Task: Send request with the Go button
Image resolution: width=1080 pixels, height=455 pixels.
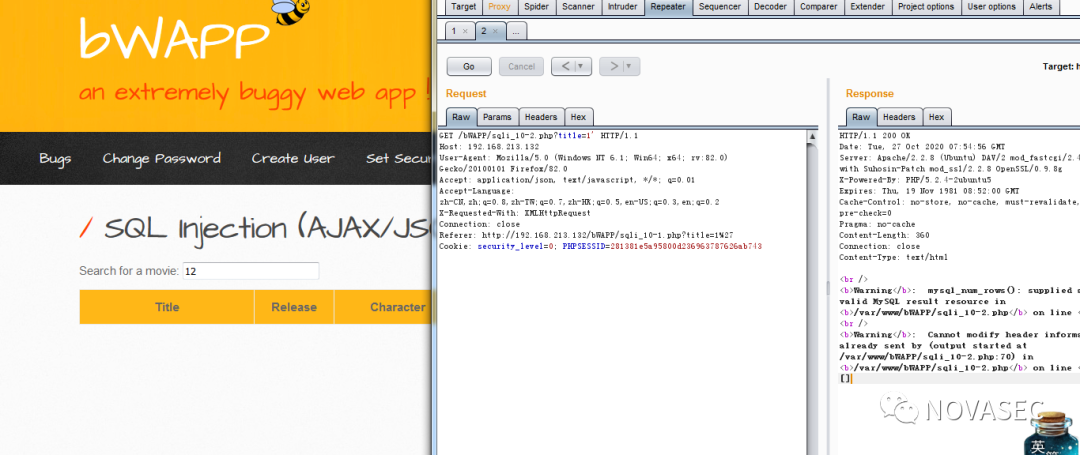Action: (x=469, y=67)
